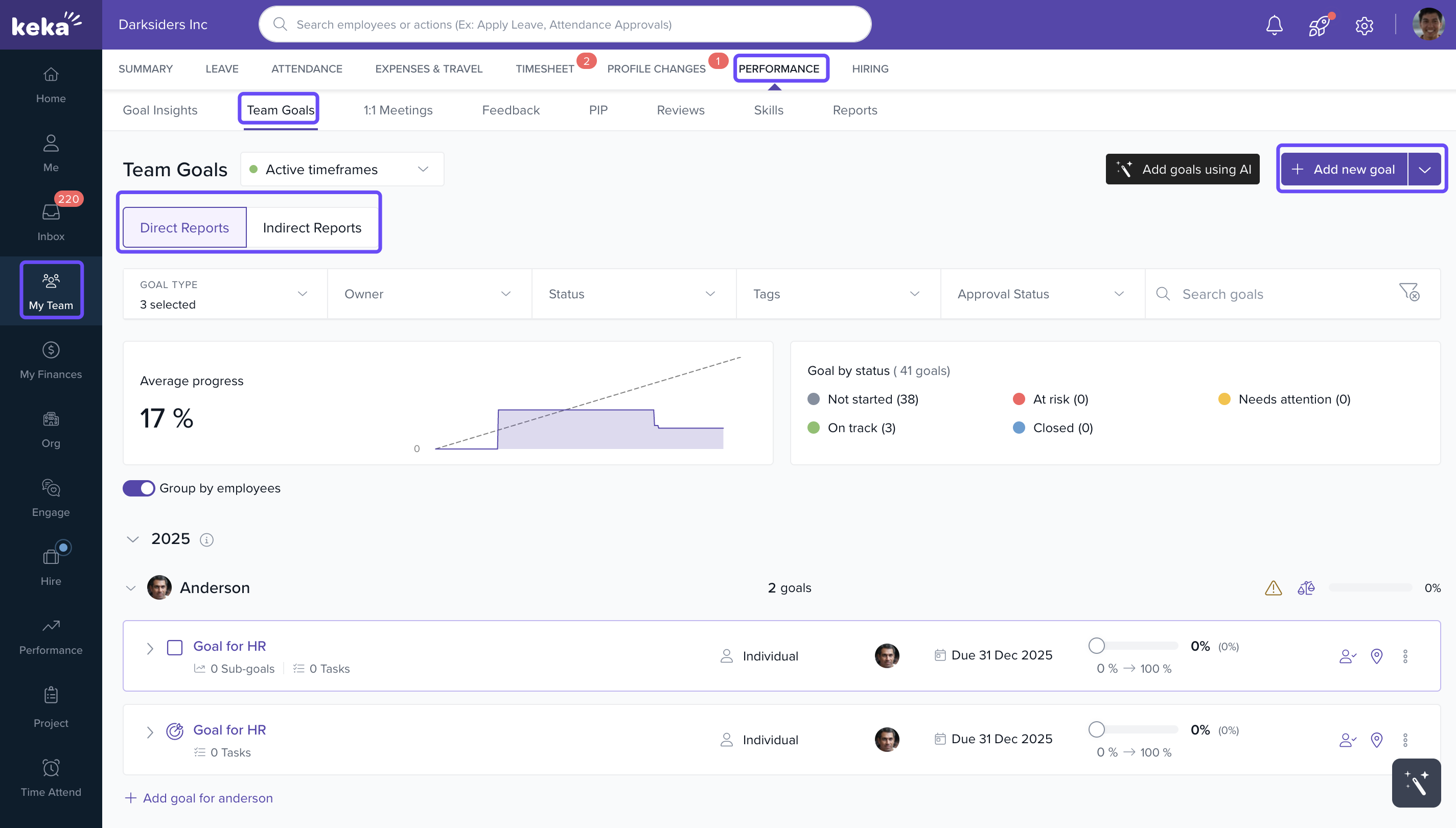Switch to the 1:1 Meetings tab
The width and height of the screenshot is (1456, 828).
click(398, 110)
